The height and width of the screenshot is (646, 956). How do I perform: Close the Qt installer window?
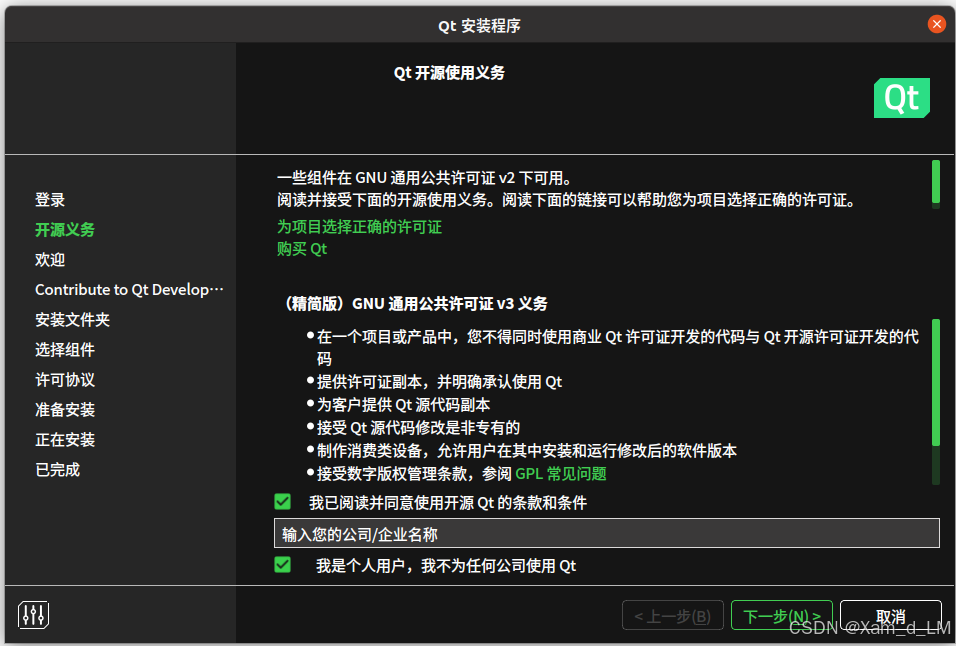pos(936,24)
